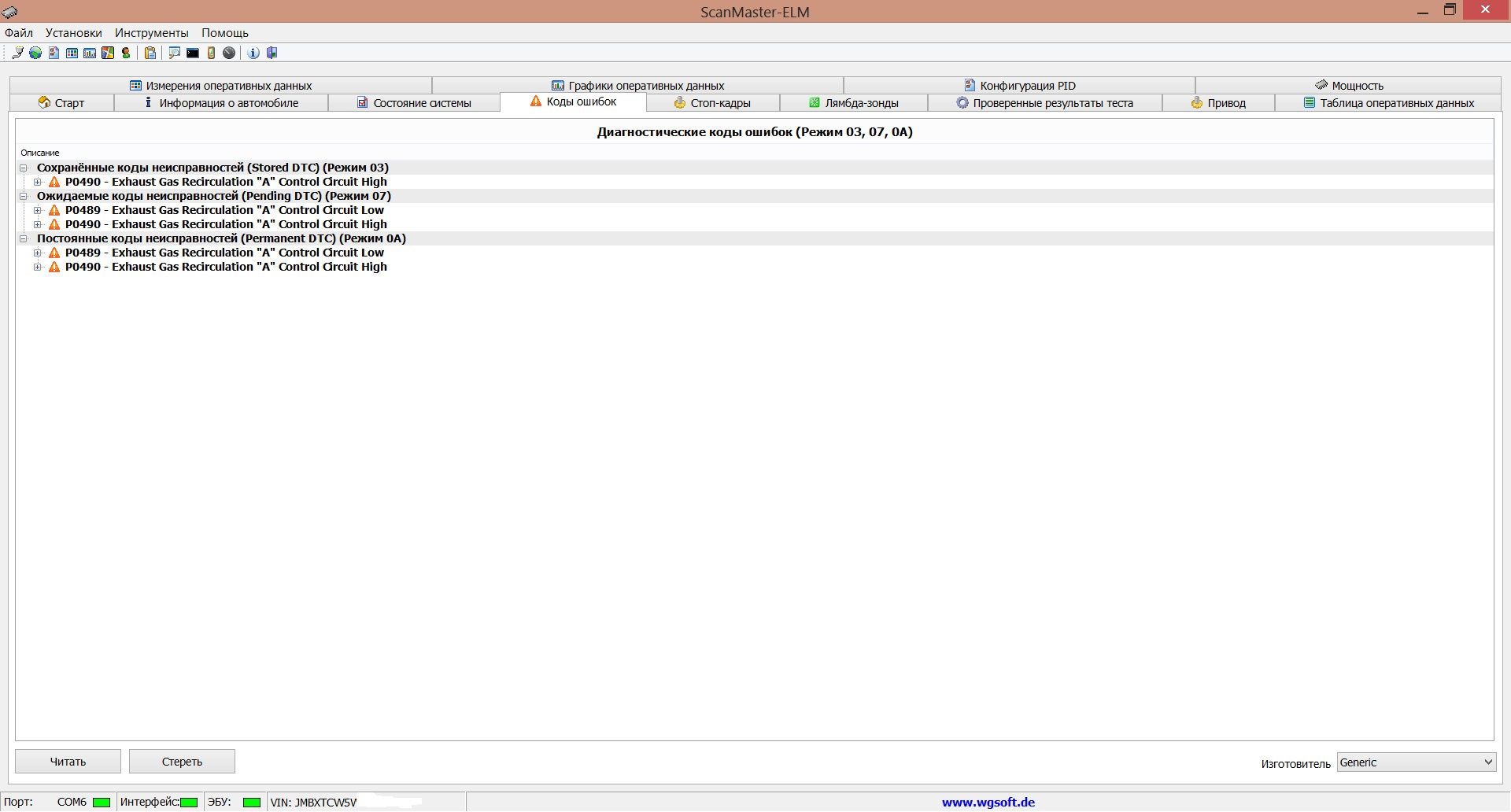
Task: Click warning icon of Permanent P0489 row
Action: 54,253
